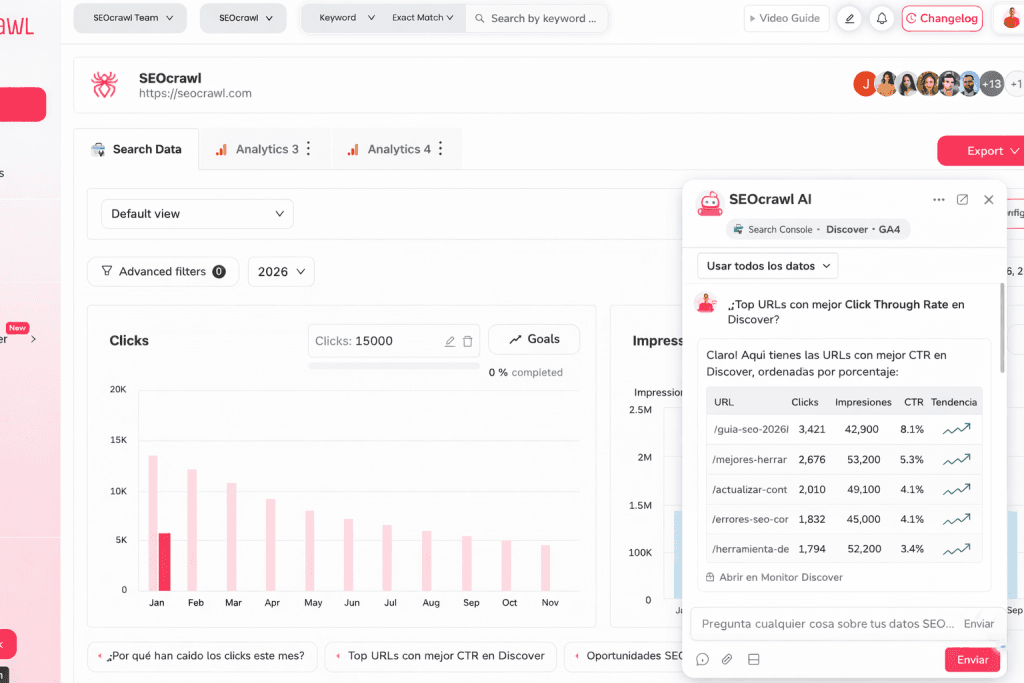Viewport: 1024px width, 683px height.
Task: Open Analytics 4 tab options menu
Action: coord(441,149)
